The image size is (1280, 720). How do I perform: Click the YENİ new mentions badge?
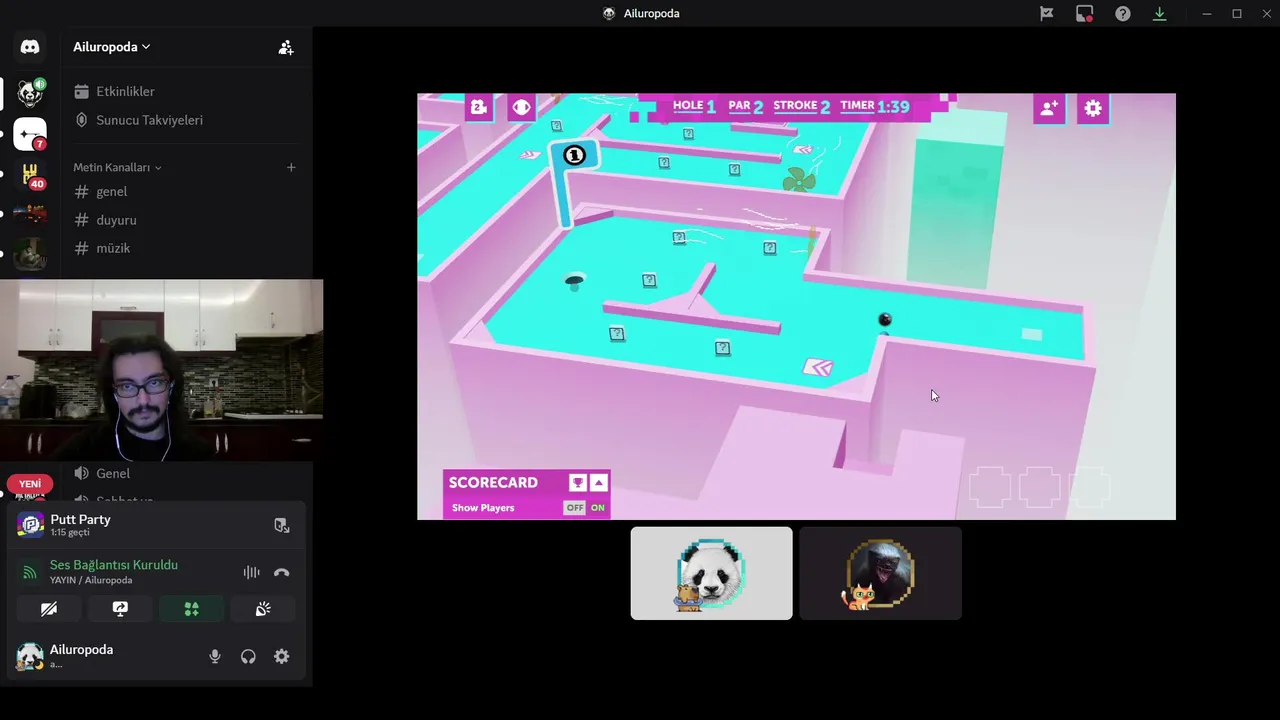(30, 484)
